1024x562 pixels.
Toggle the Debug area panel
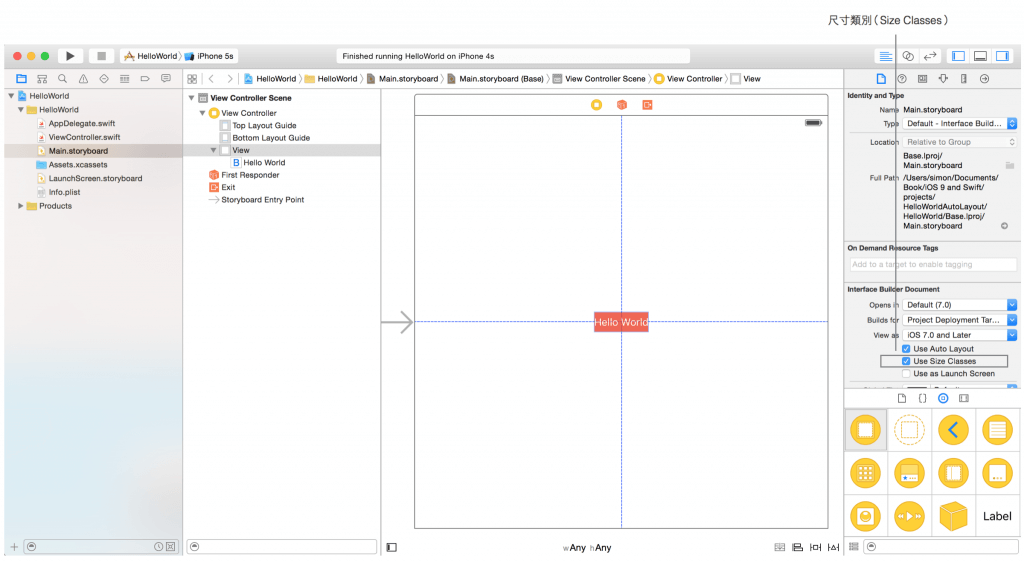[x=980, y=56]
